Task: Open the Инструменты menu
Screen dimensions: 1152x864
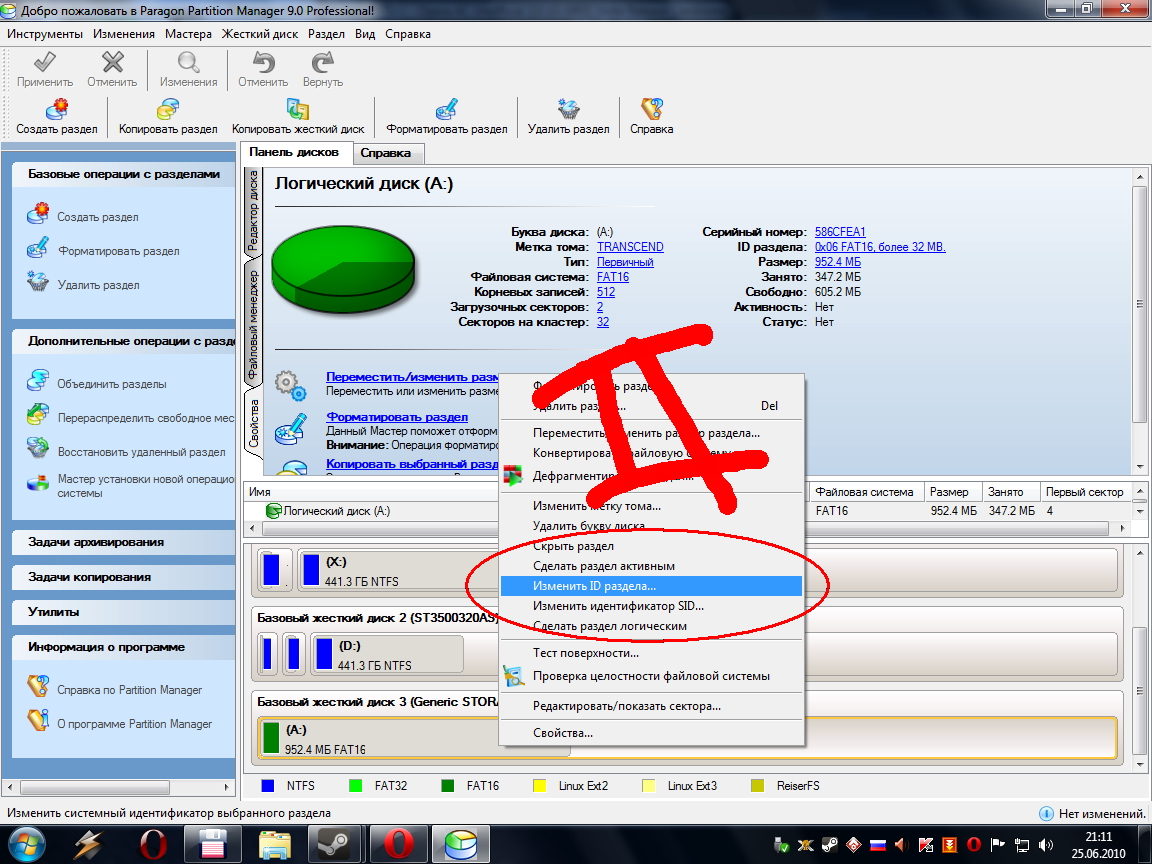Action: 45,34
